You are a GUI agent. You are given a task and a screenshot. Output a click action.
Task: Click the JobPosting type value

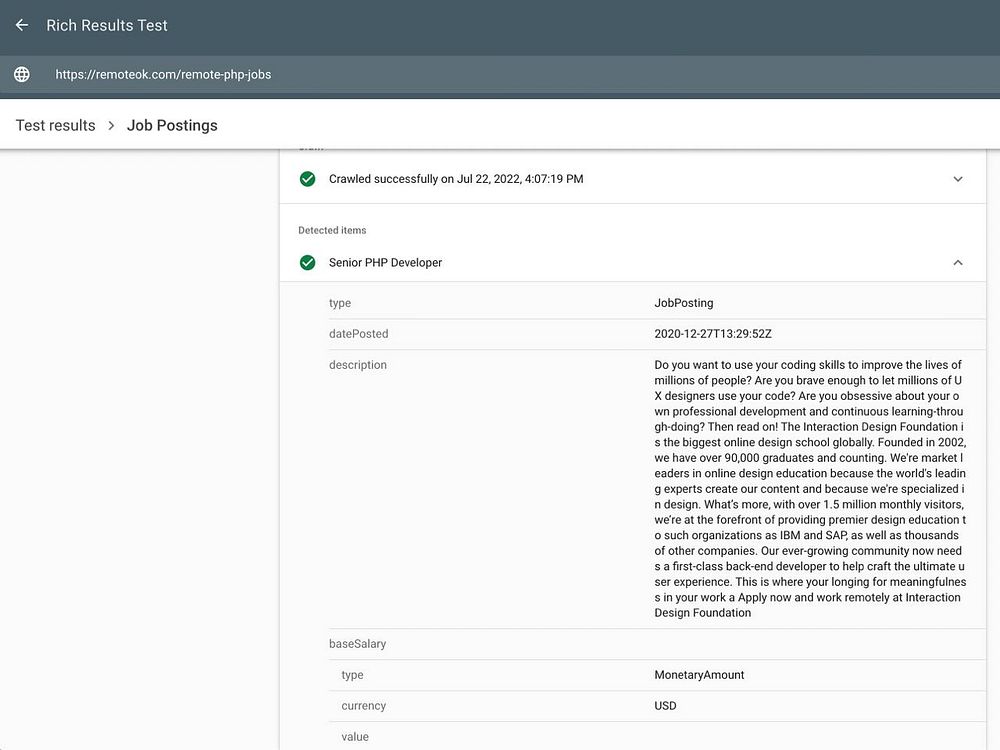(x=684, y=303)
